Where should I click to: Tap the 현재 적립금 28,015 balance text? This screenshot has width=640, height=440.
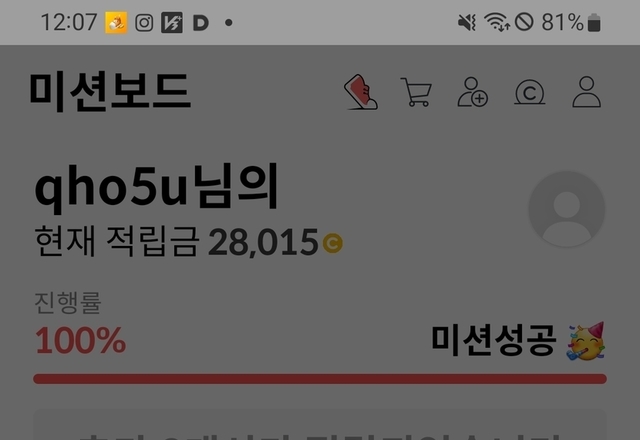(x=176, y=242)
